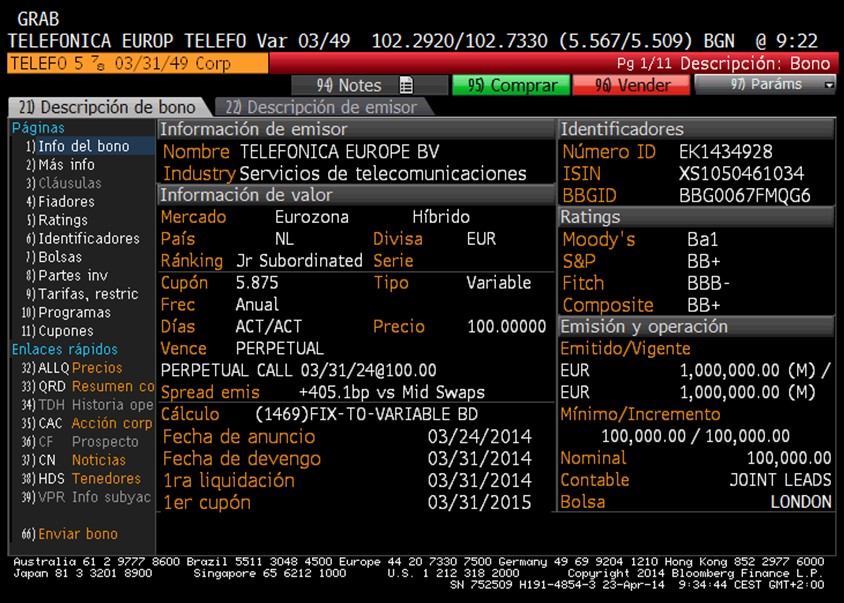Click the Spread emis +405.1bp value
Screen dimensions: 844x603
tap(391, 392)
